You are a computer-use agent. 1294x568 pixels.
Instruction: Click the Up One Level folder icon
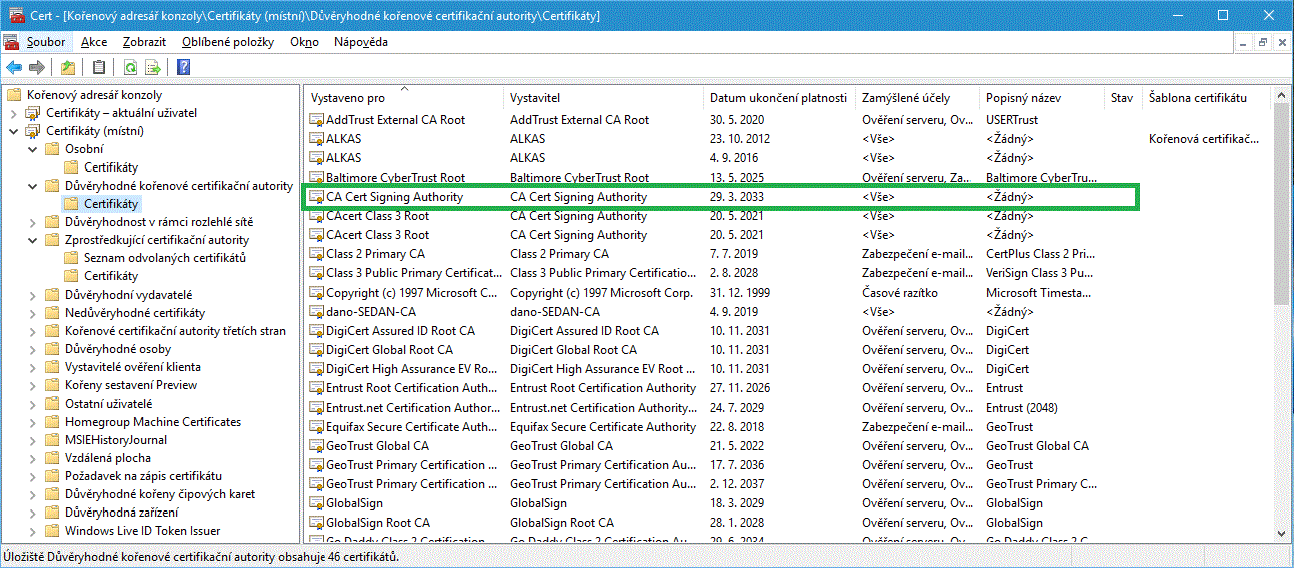pyautogui.click(x=67, y=67)
